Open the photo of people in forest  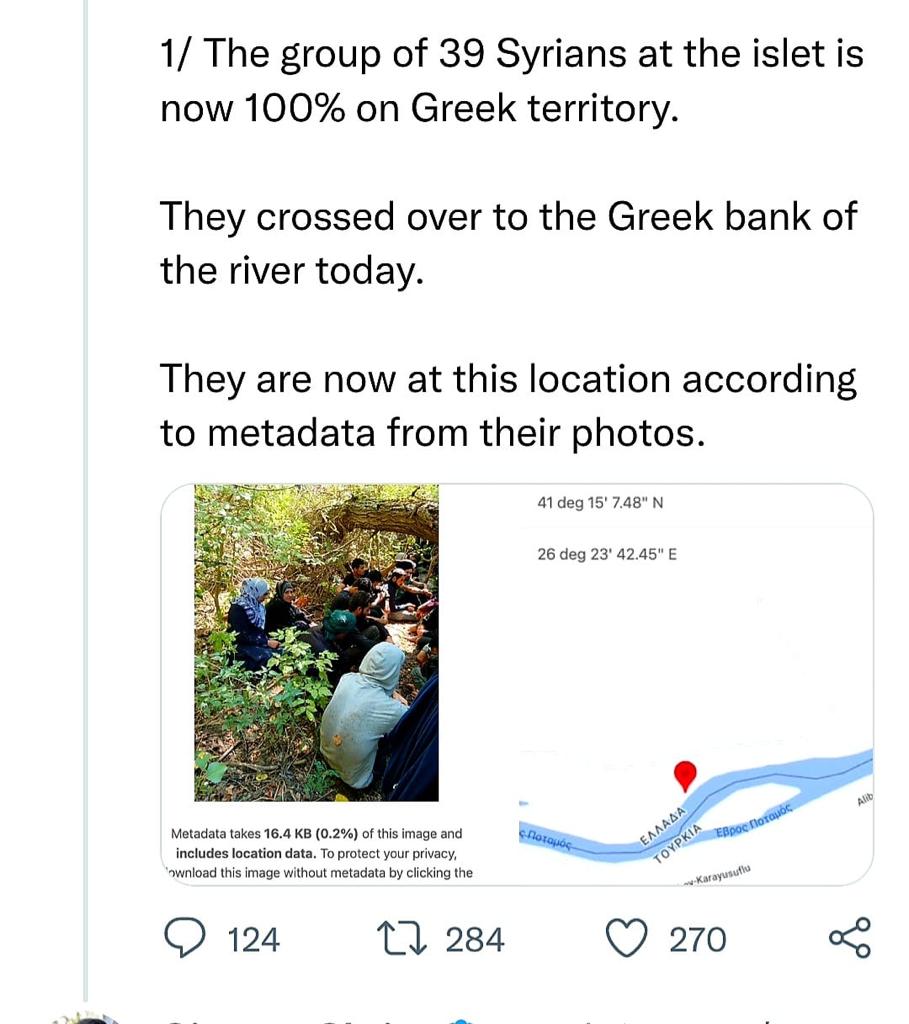[x=316, y=642]
